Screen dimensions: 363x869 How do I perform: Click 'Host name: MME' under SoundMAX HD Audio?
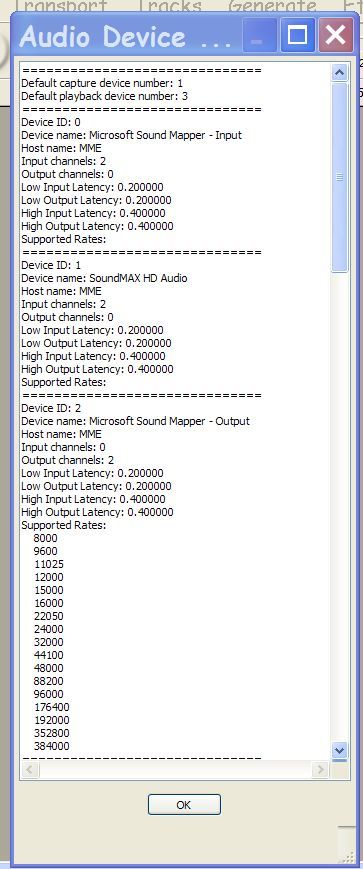(x=61, y=291)
